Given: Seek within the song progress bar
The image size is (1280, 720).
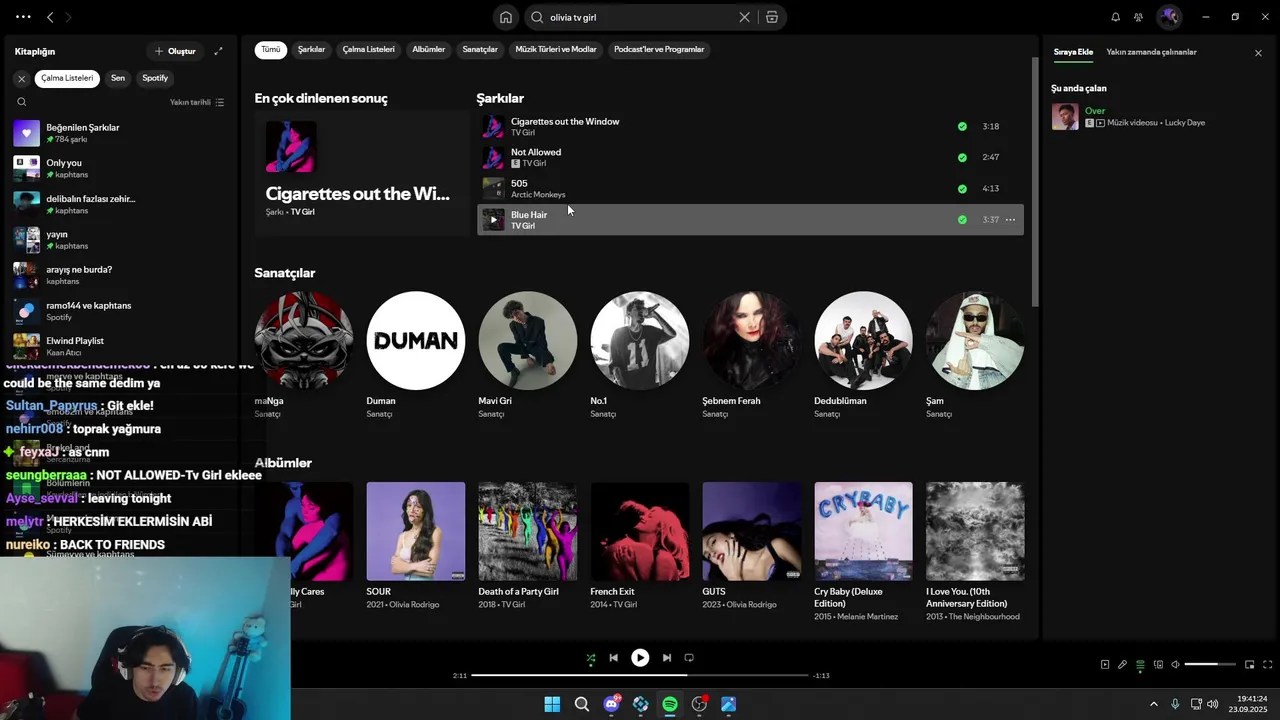Looking at the screenshot, I should point(639,676).
